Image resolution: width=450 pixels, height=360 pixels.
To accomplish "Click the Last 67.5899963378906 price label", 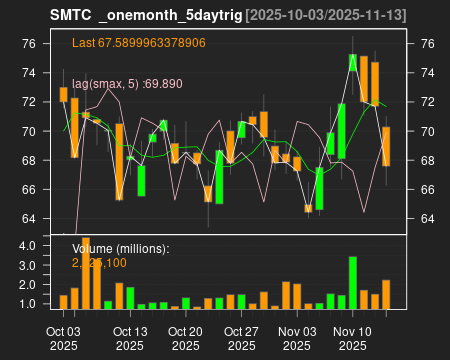I will [139, 43].
